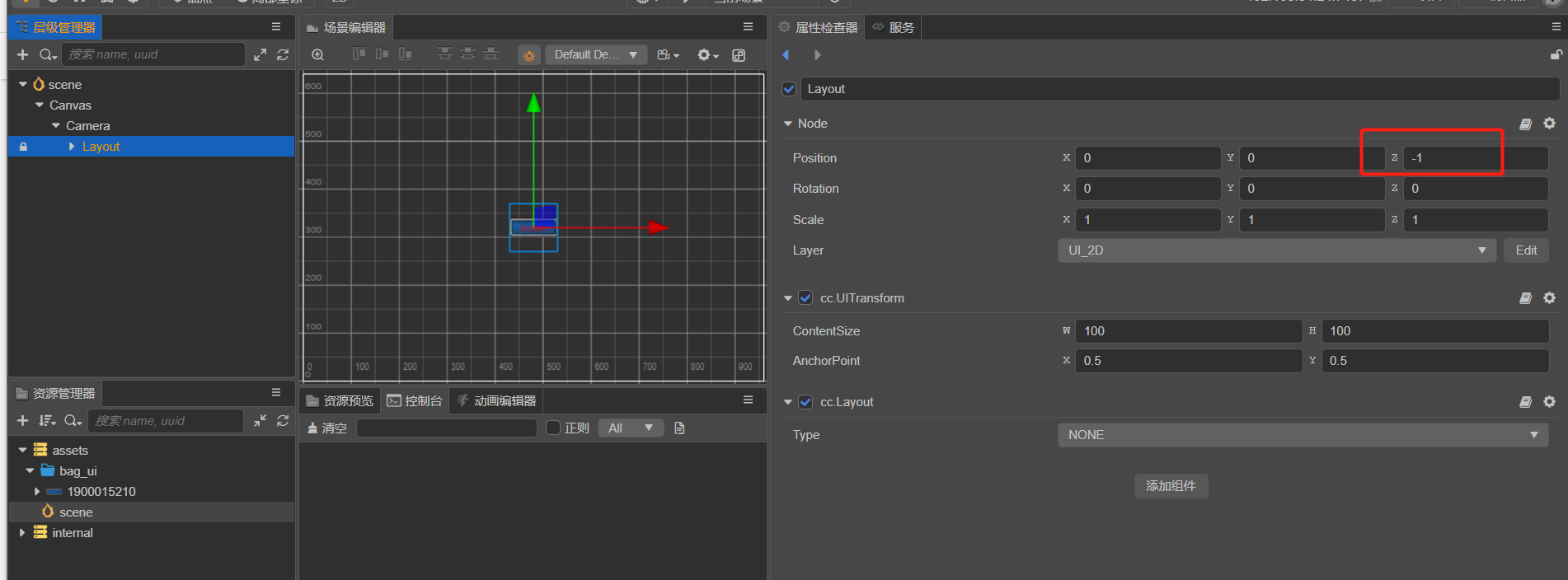Add a new node in hierarchy panel

point(22,54)
